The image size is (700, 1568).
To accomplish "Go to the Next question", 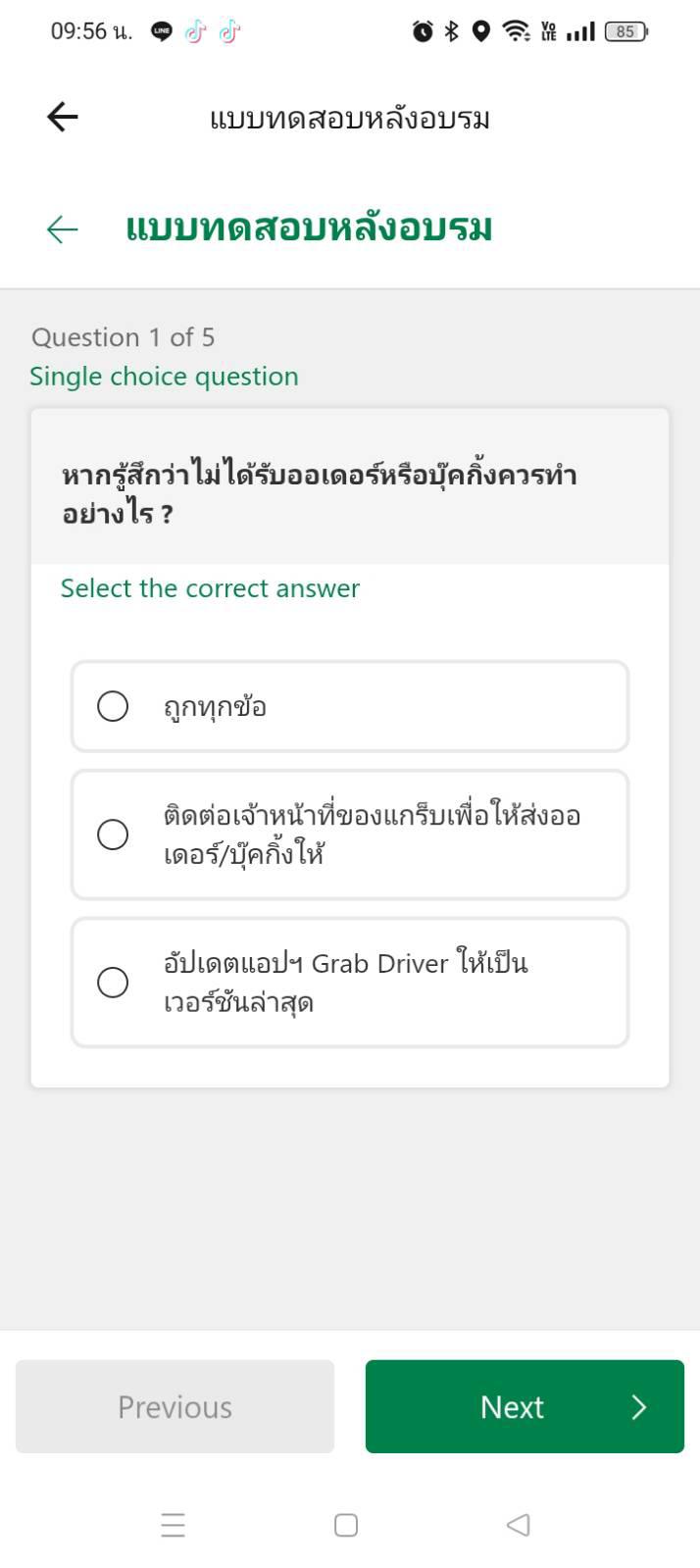I will click(x=525, y=1406).
